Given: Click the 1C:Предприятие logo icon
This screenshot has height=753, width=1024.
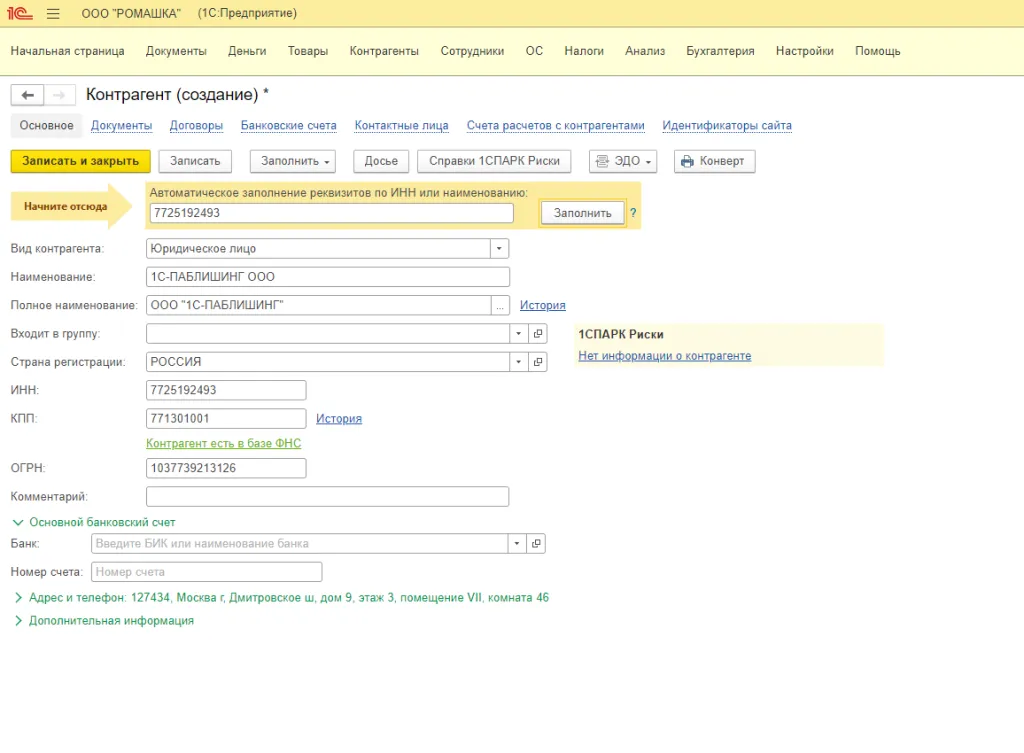Looking at the screenshot, I should [x=22, y=13].
